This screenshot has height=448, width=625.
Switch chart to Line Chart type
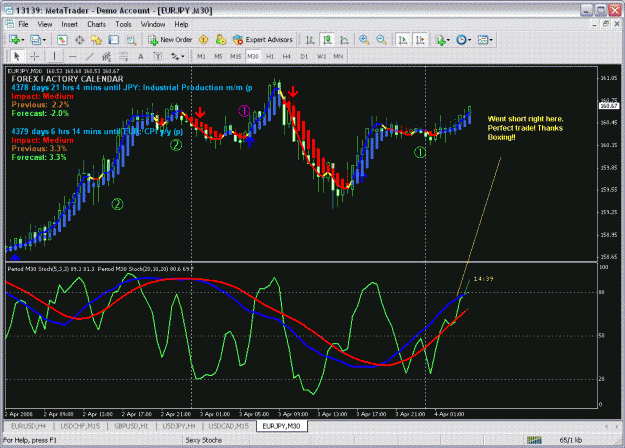(x=344, y=40)
